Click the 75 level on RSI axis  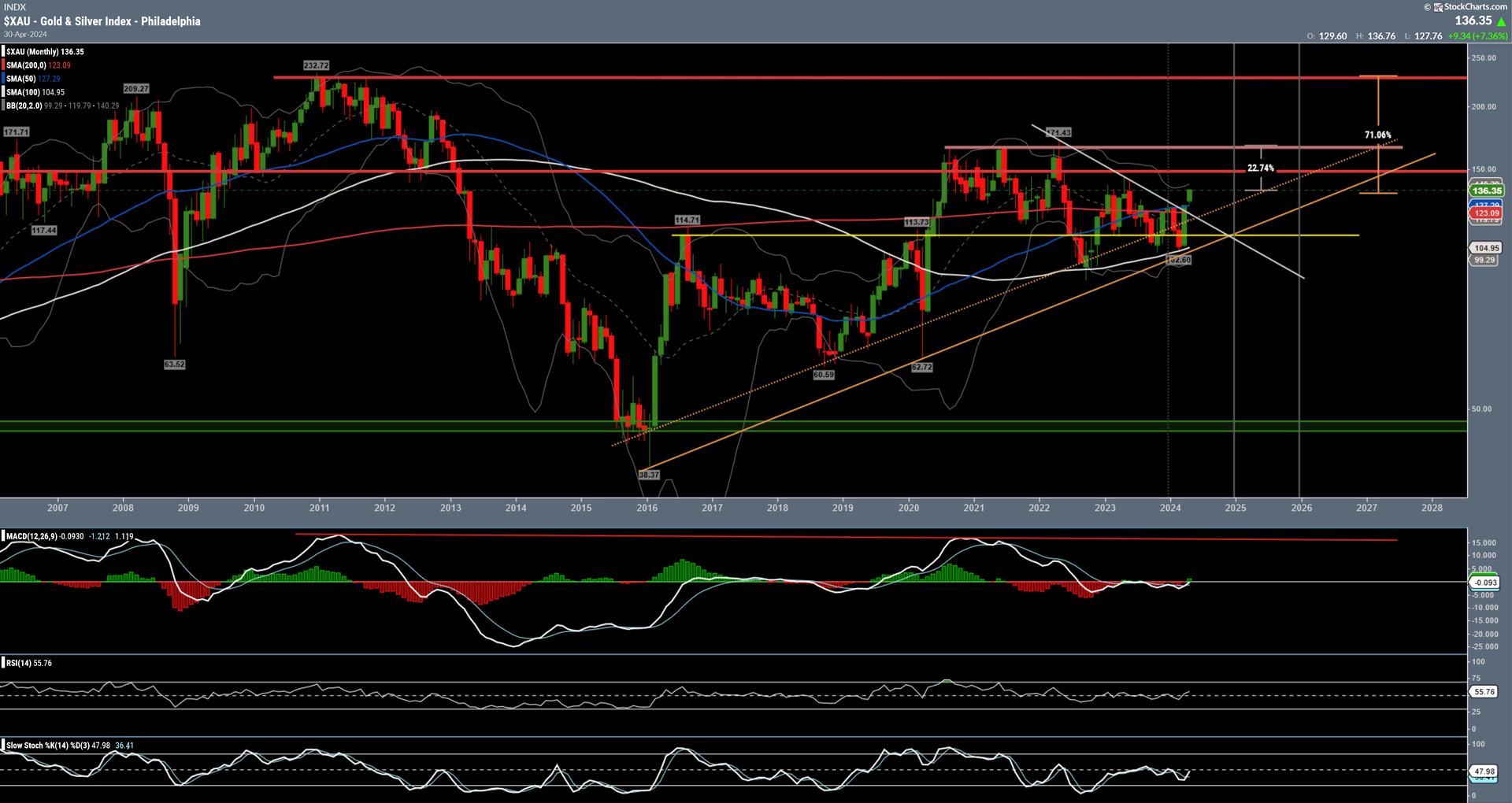1476,679
